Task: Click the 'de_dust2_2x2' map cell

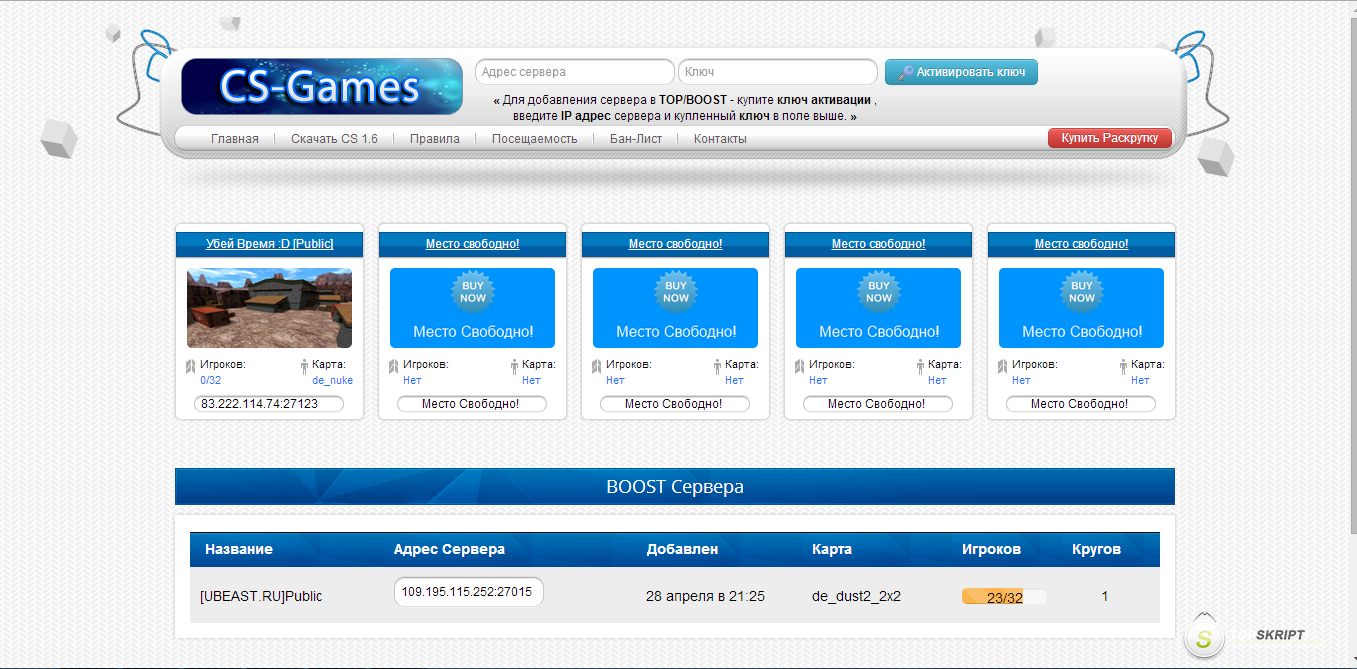Action: [857, 596]
